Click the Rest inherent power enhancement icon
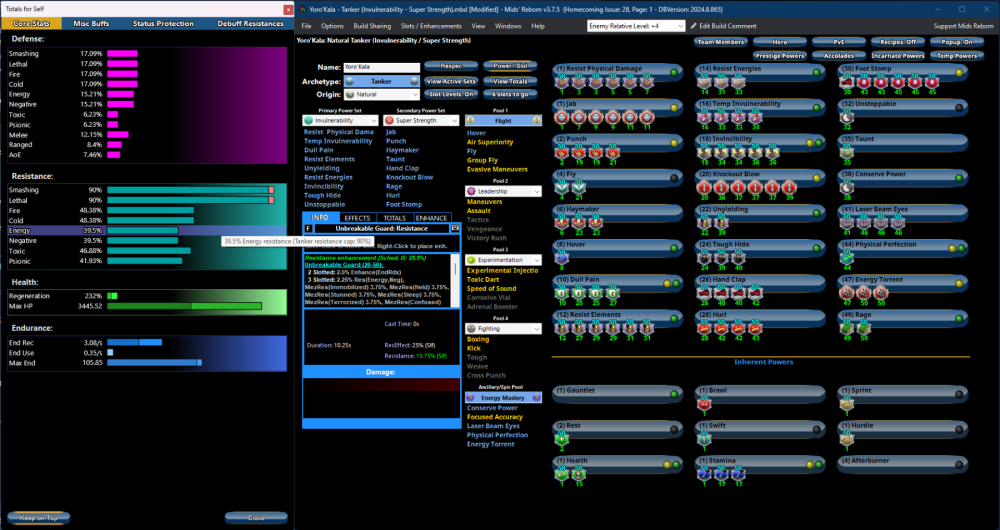 [562, 436]
